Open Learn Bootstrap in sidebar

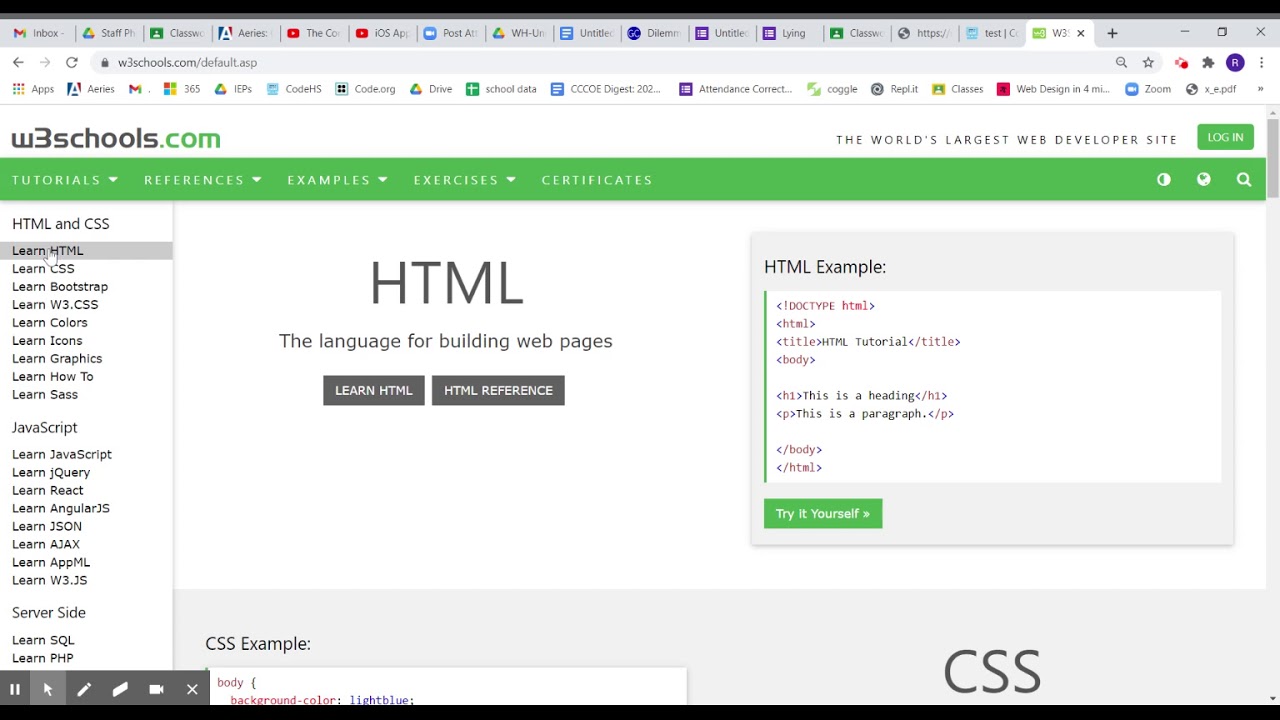pos(60,287)
